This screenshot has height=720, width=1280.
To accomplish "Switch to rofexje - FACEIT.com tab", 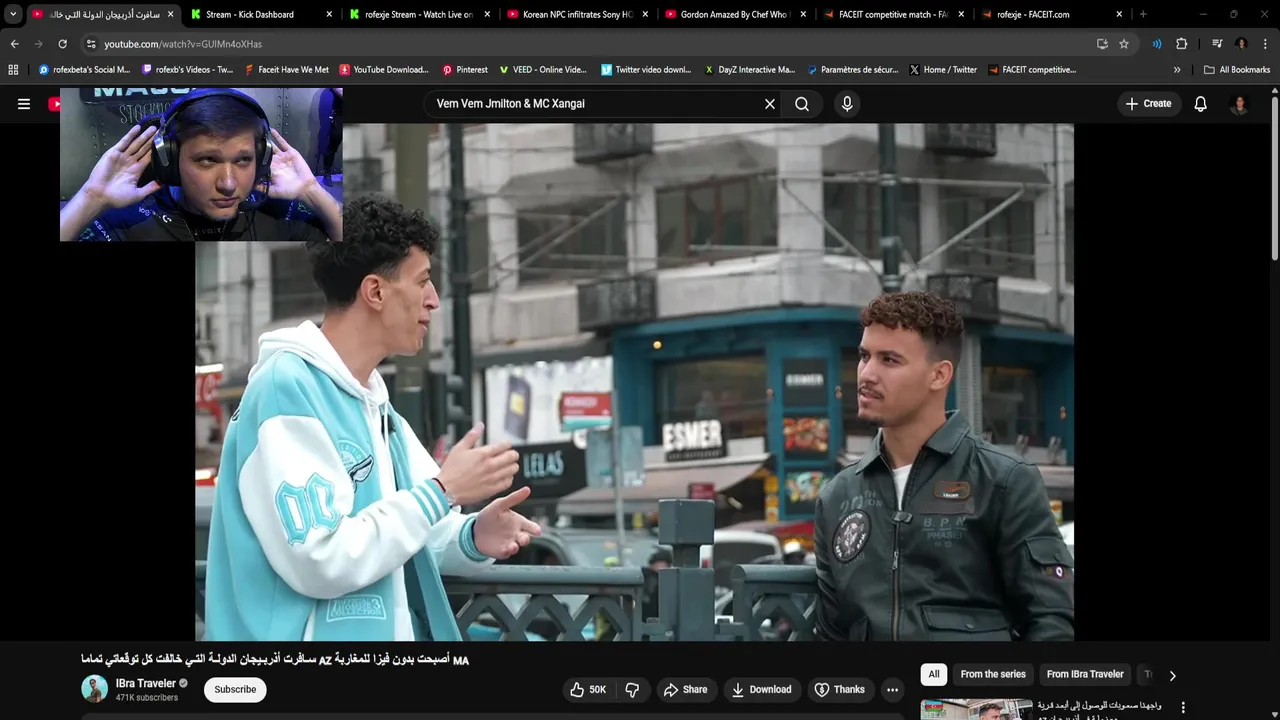I will point(1052,14).
